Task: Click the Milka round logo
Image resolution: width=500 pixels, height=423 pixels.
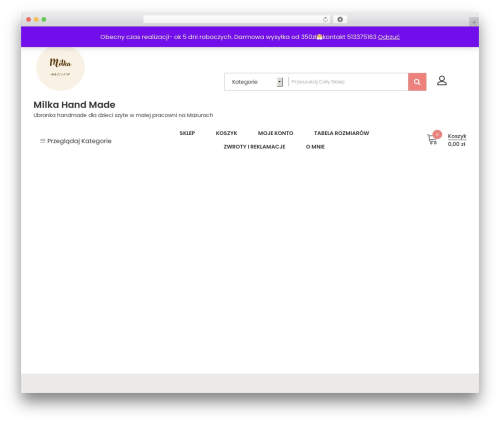Action: (x=60, y=68)
